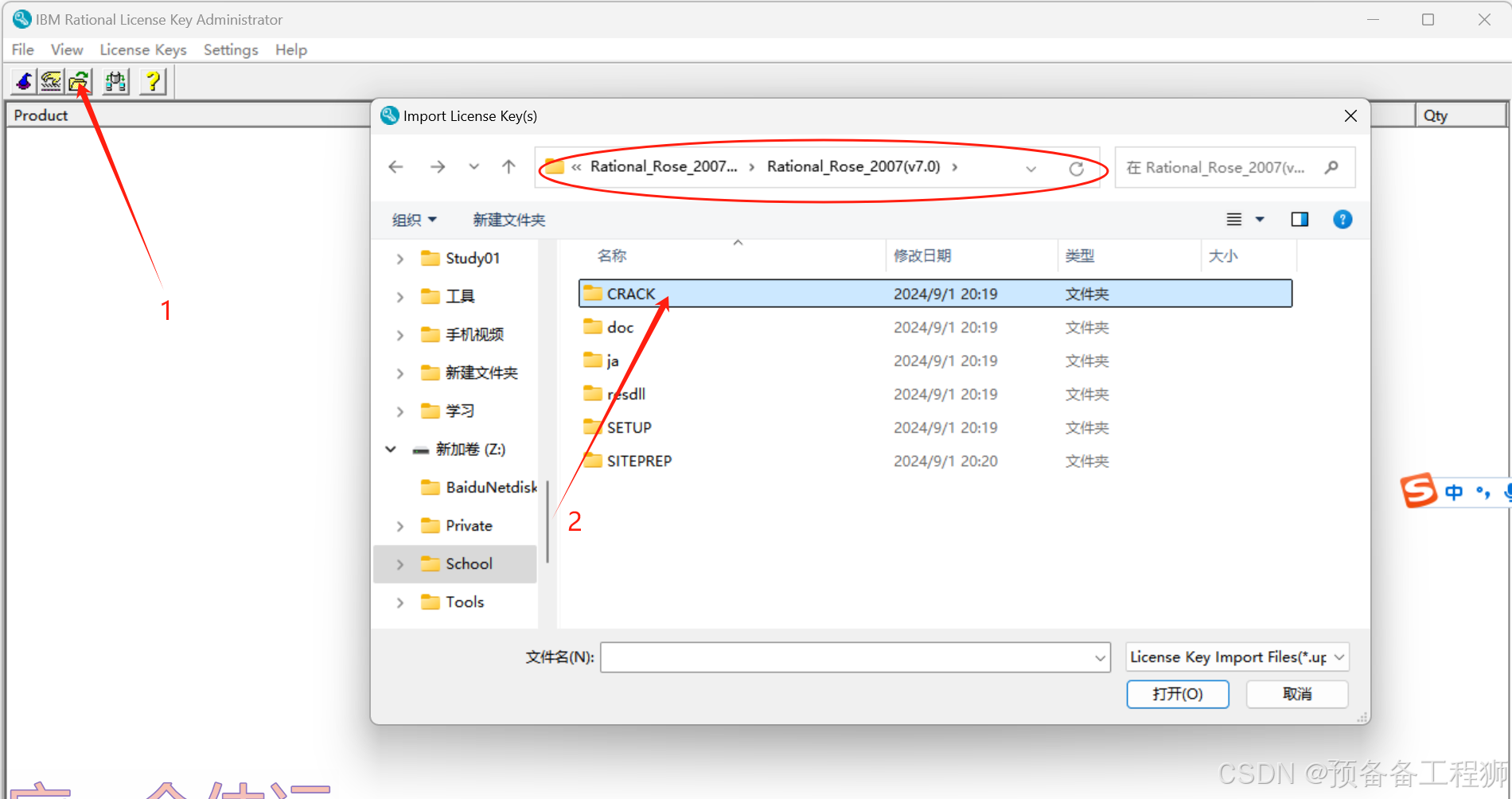Expand the Study01 tree node
The image size is (1512, 799).
(x=400, y=259)
